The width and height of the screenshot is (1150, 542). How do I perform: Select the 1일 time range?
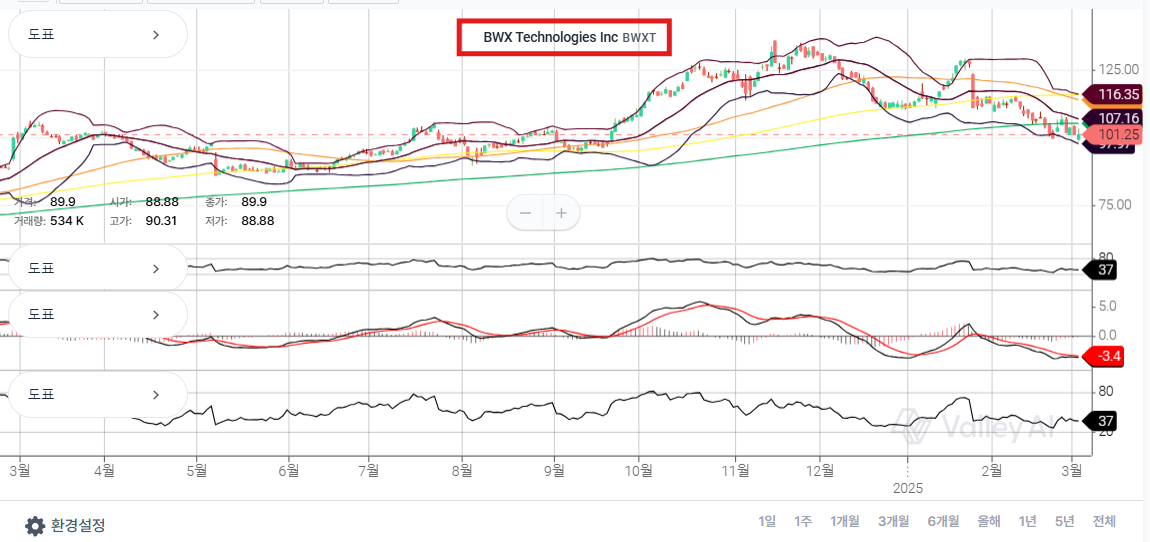click(767, 521)
